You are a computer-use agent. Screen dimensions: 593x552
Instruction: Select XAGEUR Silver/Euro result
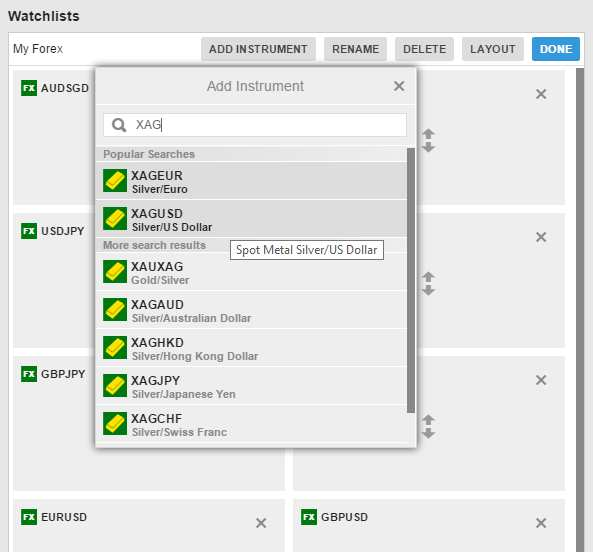pos(251,181)
